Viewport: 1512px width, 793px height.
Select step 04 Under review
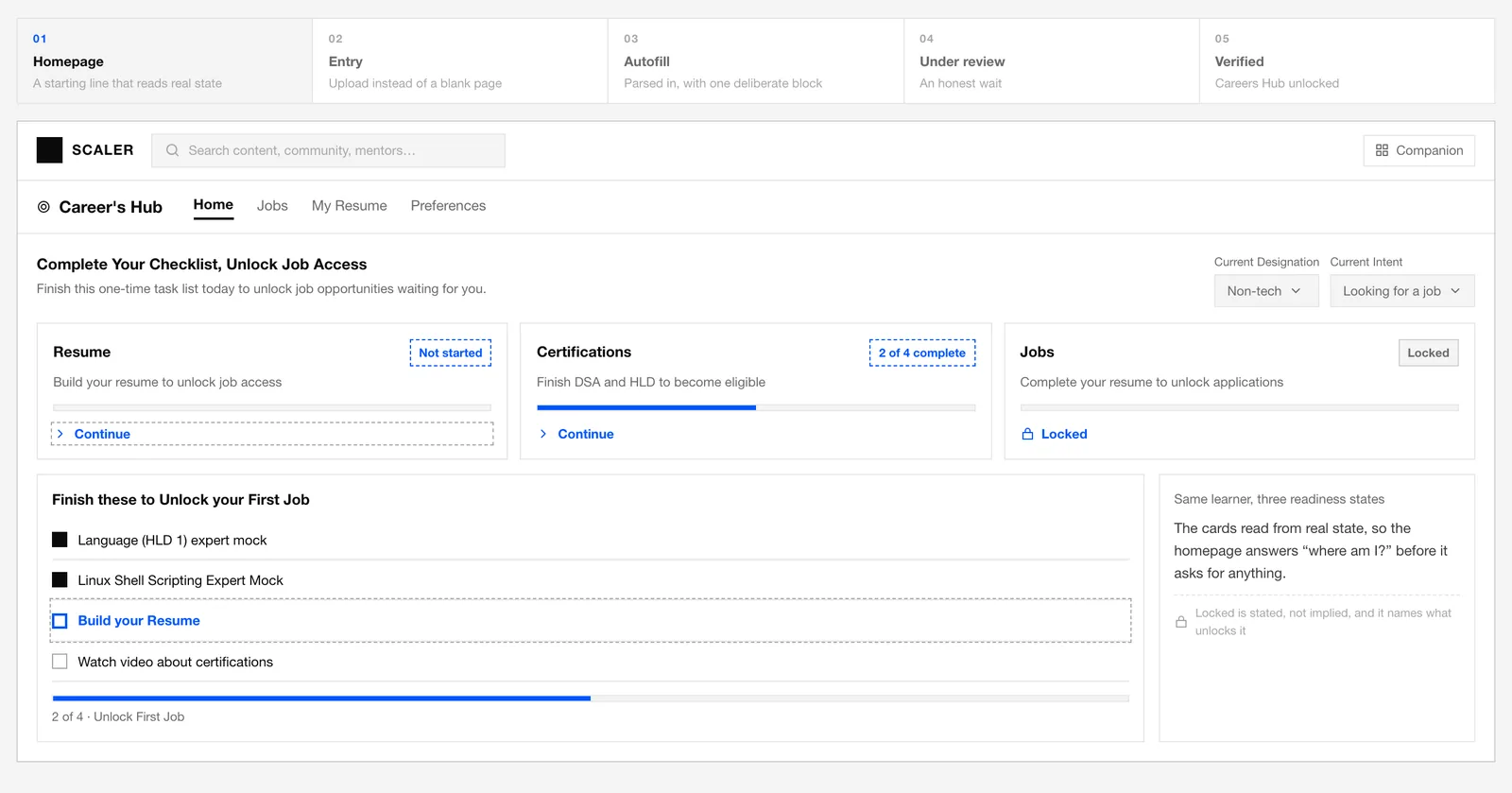click(1052, 61)
